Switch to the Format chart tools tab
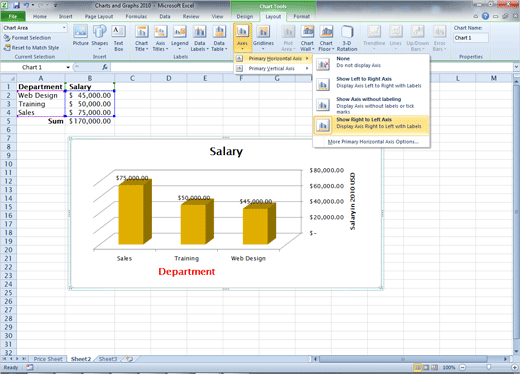Screen dimensions: 520x374 point(302,16)
